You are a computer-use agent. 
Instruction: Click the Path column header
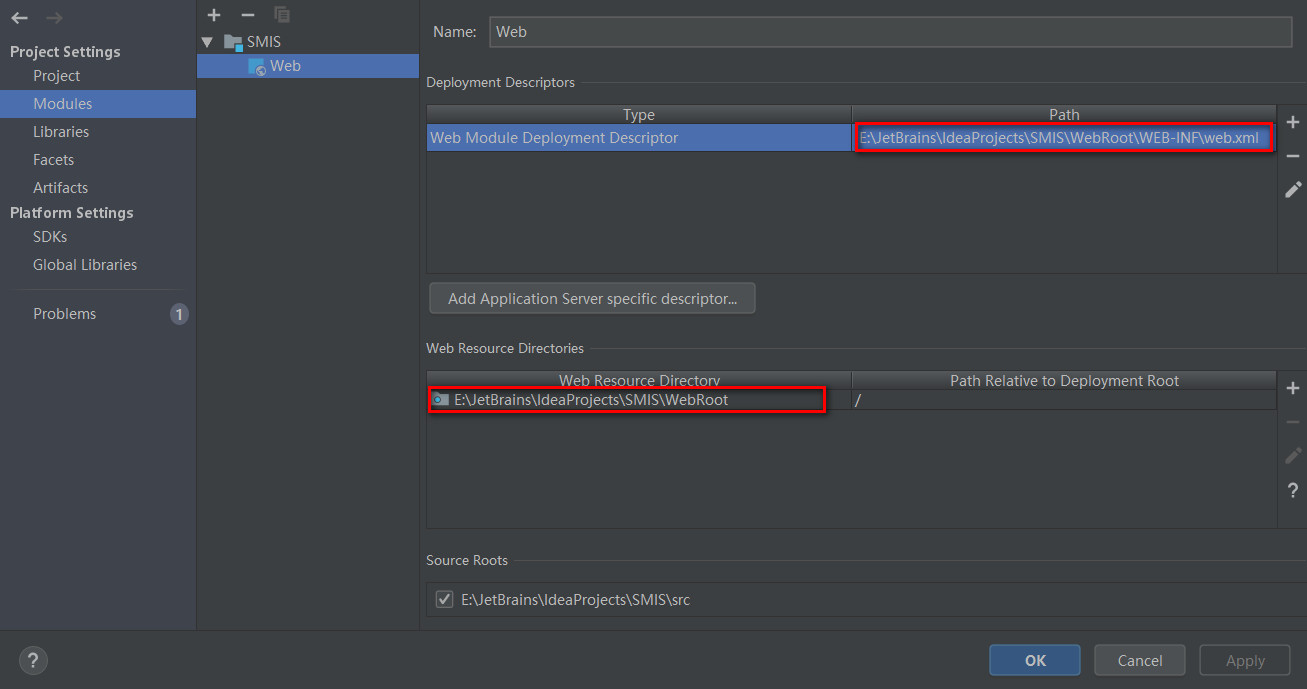pos(1064,115)
